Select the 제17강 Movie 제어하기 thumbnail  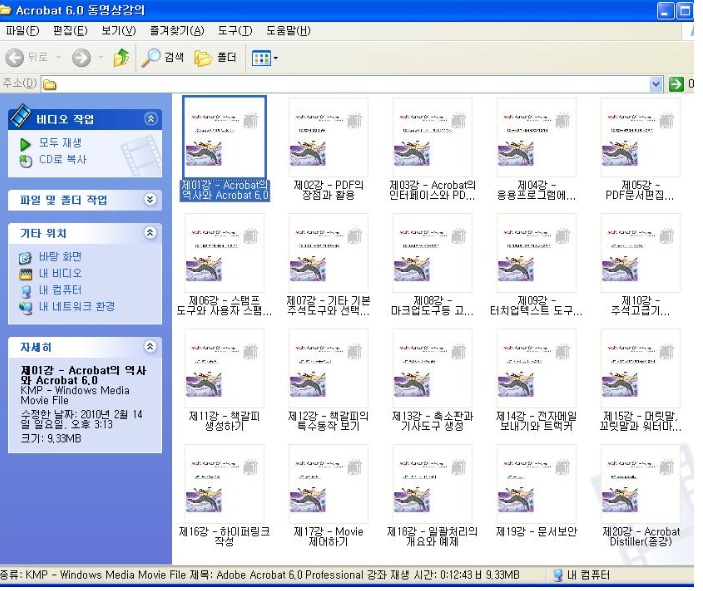(x=328, y=484)
